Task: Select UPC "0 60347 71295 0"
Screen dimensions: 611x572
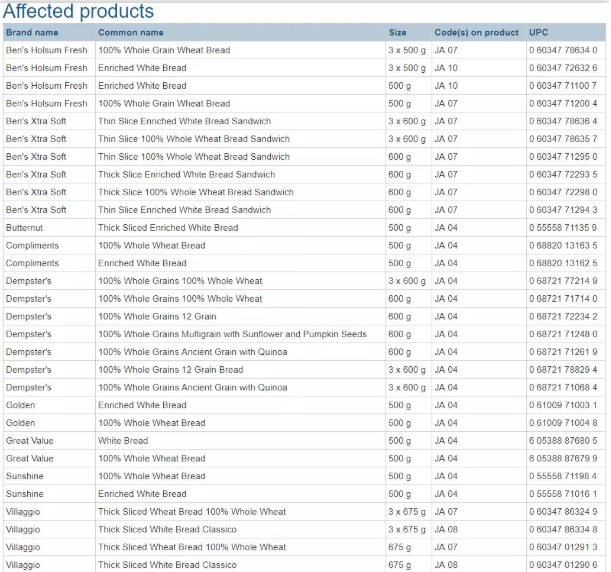Action: [563, 157]
